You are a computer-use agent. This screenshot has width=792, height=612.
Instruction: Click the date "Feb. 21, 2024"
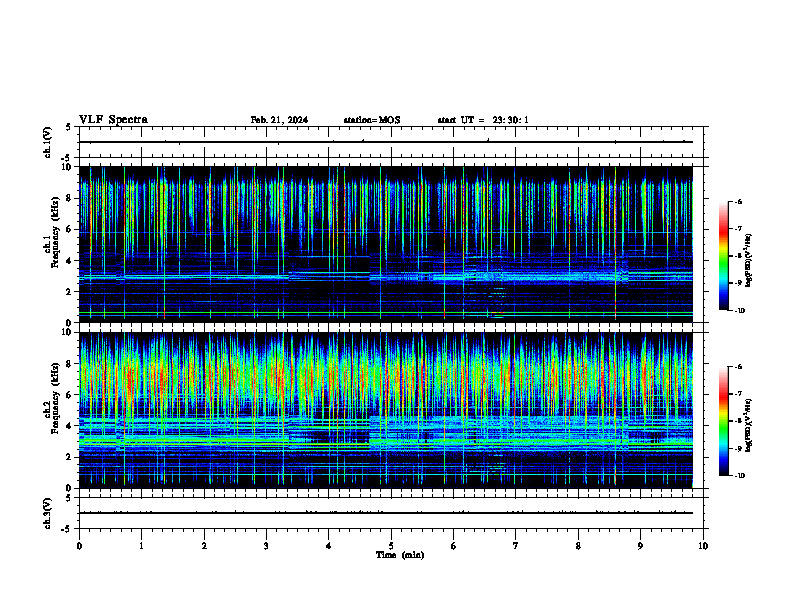coord(279,120)
